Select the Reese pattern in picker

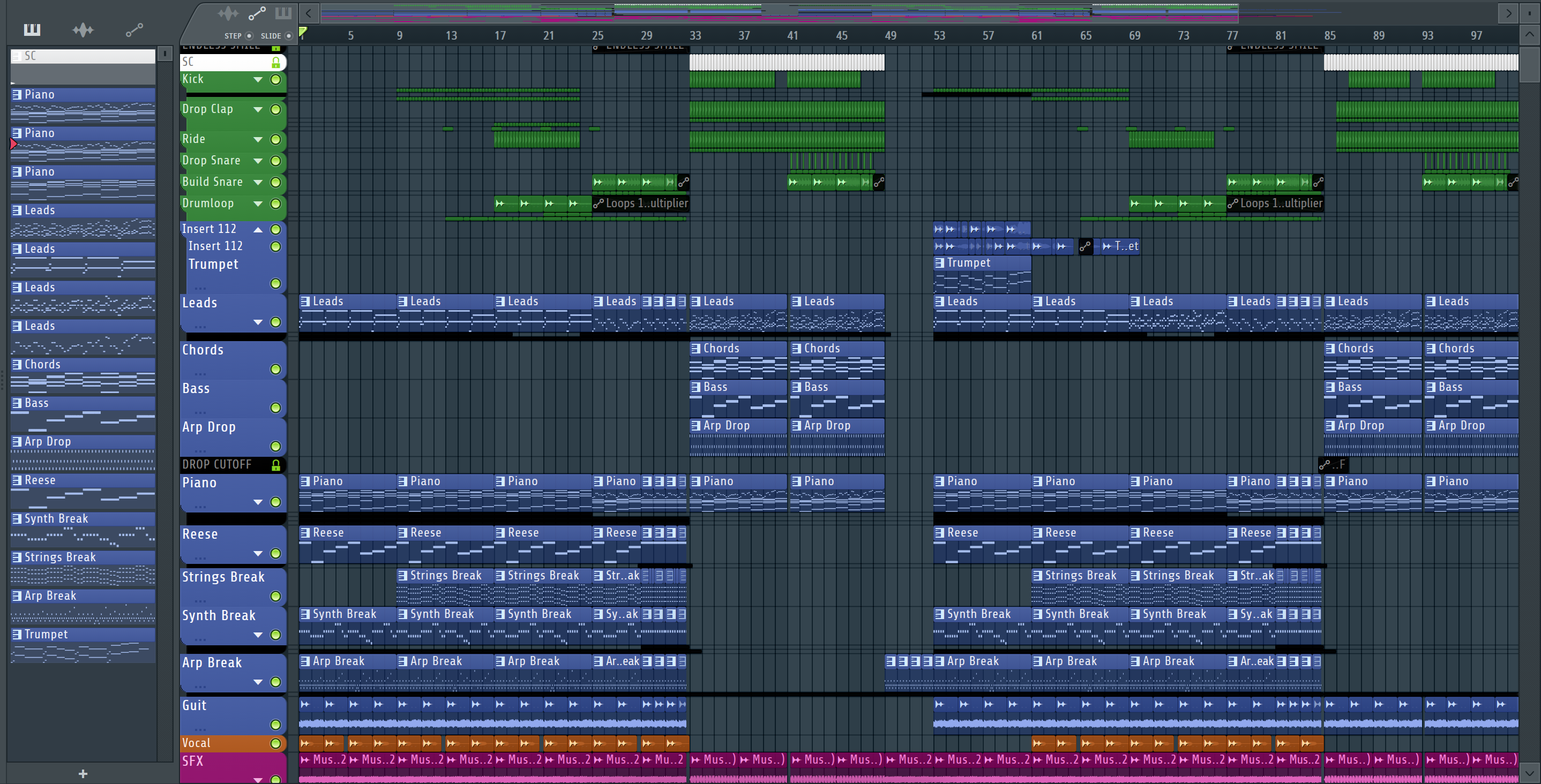(x=83, y=491)
